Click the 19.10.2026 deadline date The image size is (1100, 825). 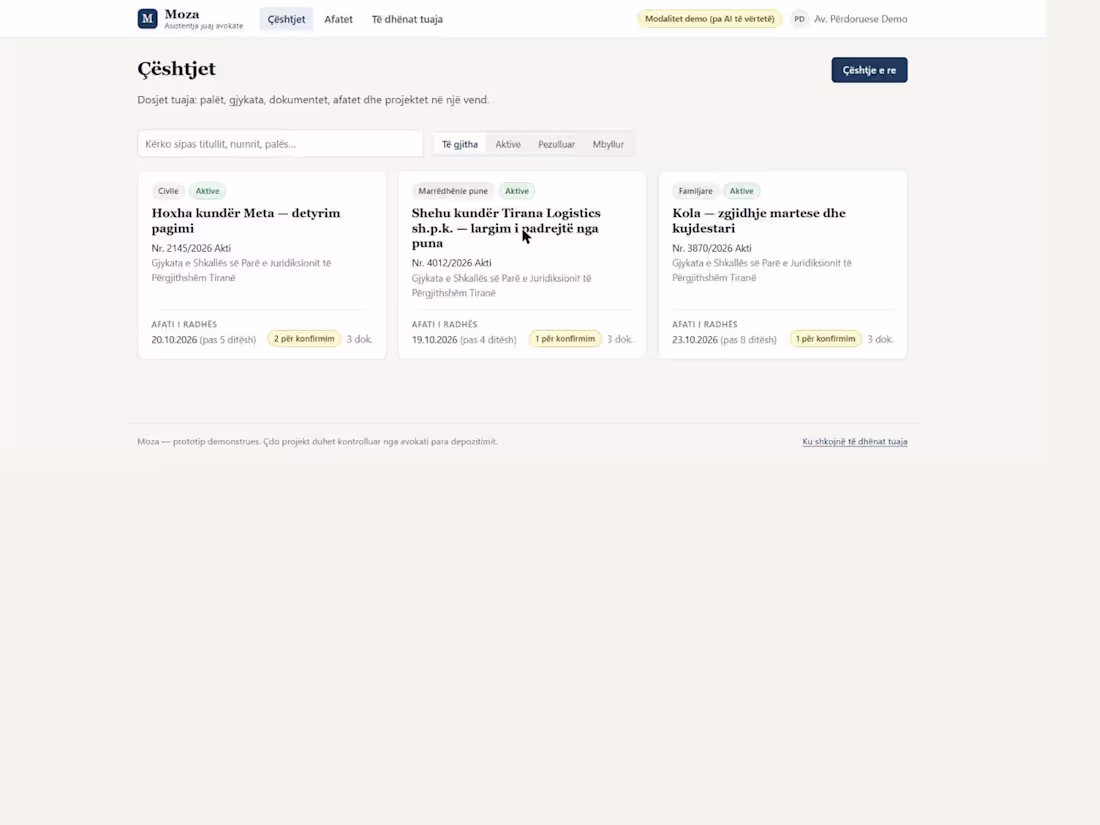434,340
